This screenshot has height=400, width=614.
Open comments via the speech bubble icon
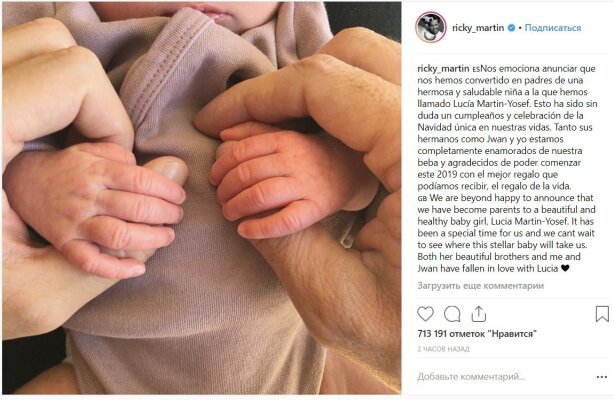click(452, 314)
